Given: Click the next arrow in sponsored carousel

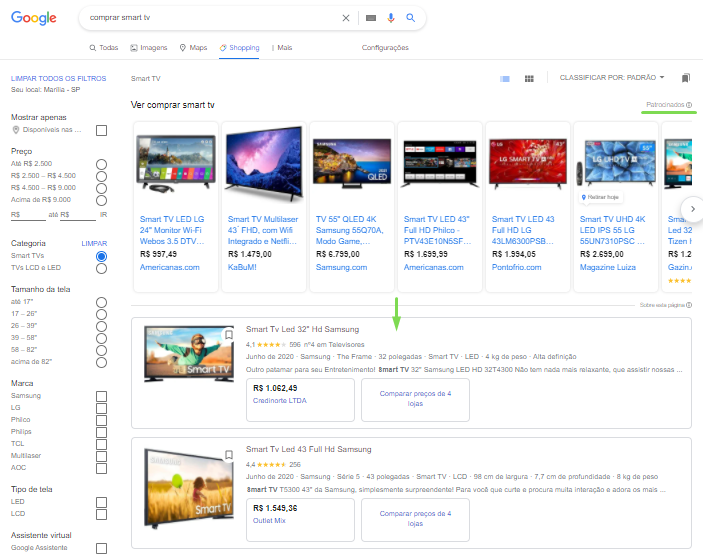Looking at the screenshot, I should click(x=692, y=209).
